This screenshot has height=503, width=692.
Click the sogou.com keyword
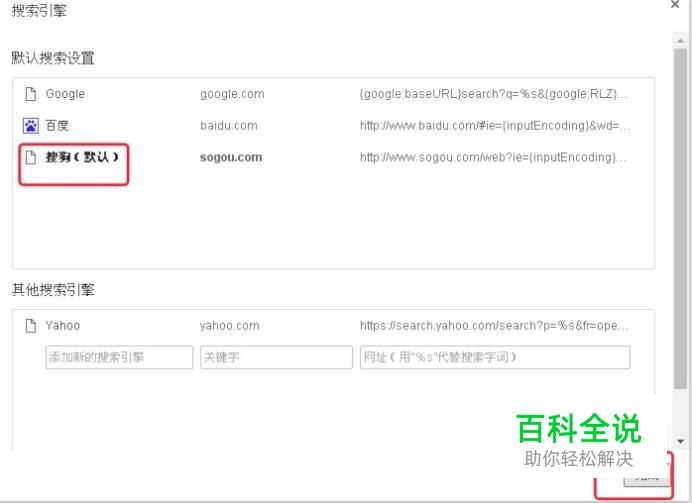(231, 158)
